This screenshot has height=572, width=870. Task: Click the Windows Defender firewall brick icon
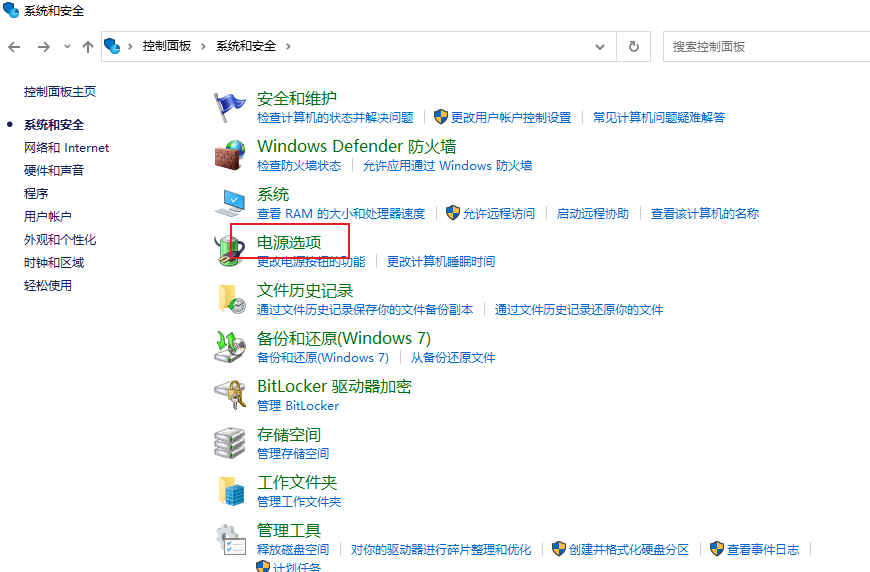coord(230,155)
